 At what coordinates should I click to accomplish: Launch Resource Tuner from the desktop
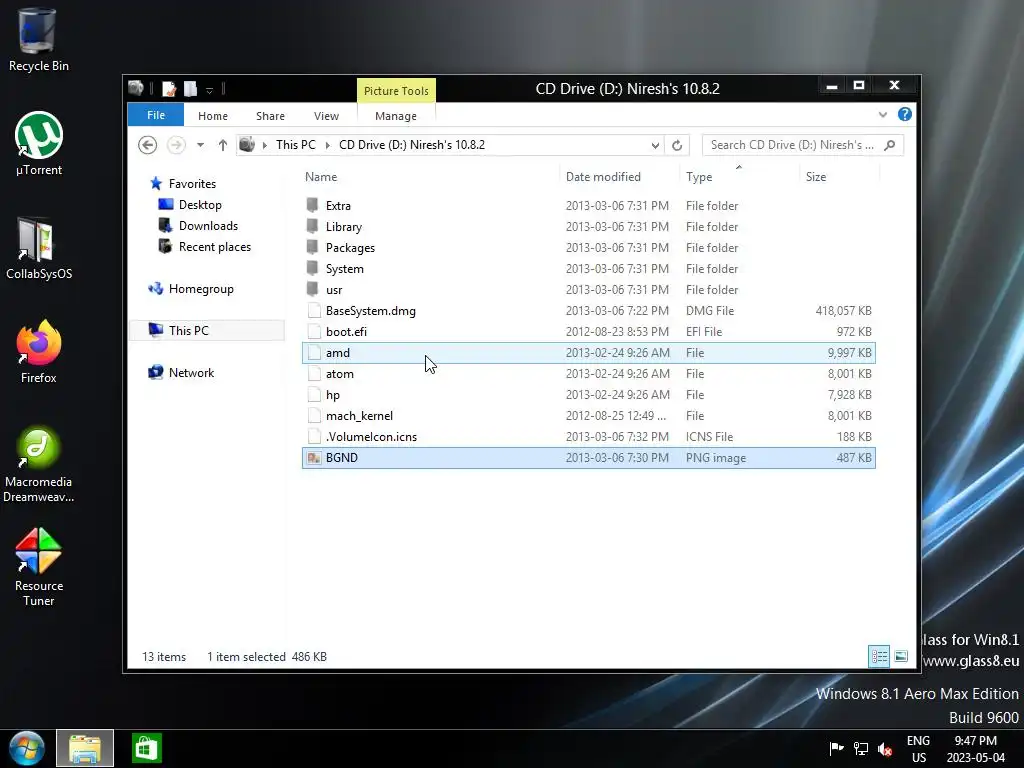(x=39, y=568)
